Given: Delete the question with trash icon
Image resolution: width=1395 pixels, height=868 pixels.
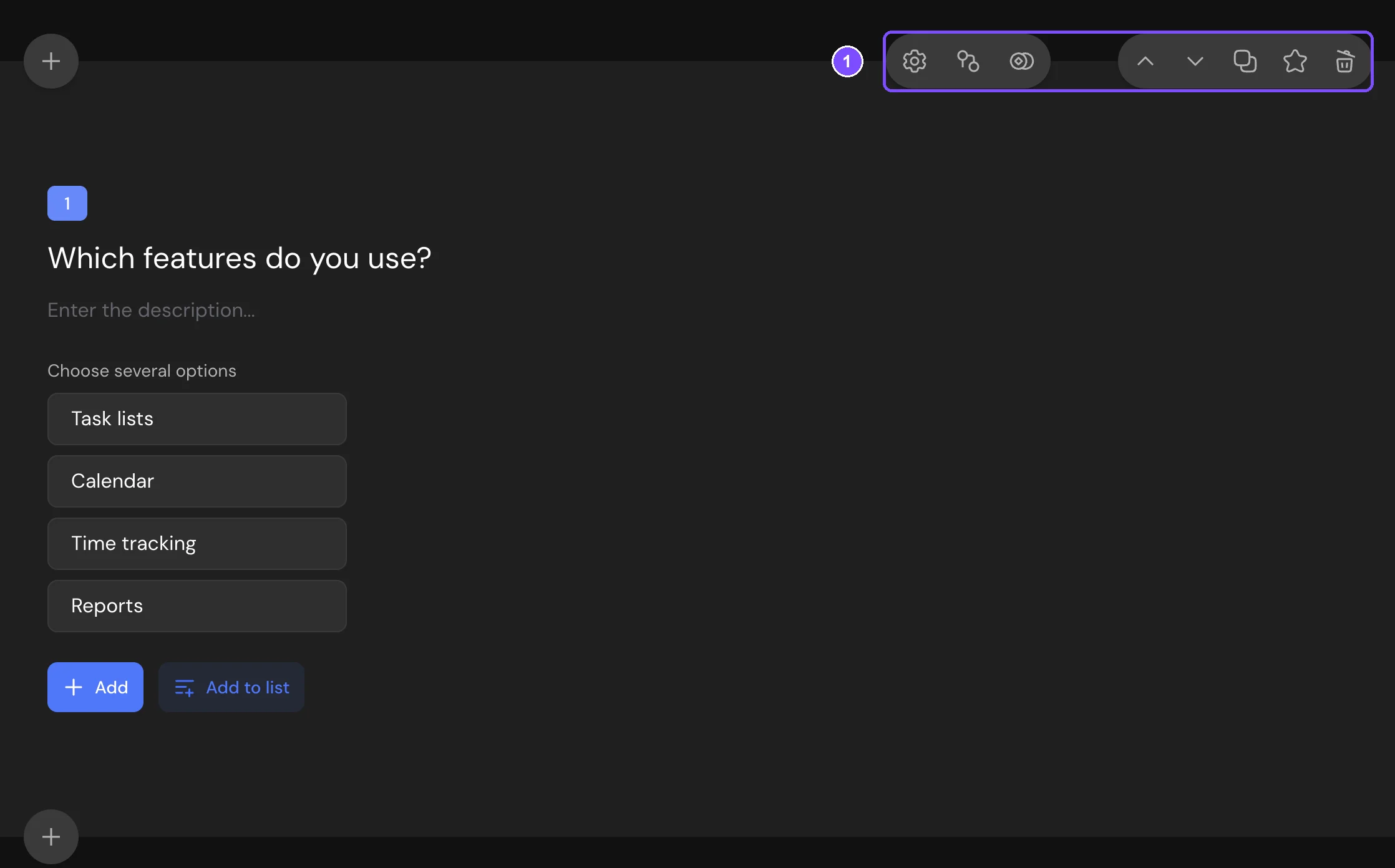Looking at the screenshot, I should 1344,61.
